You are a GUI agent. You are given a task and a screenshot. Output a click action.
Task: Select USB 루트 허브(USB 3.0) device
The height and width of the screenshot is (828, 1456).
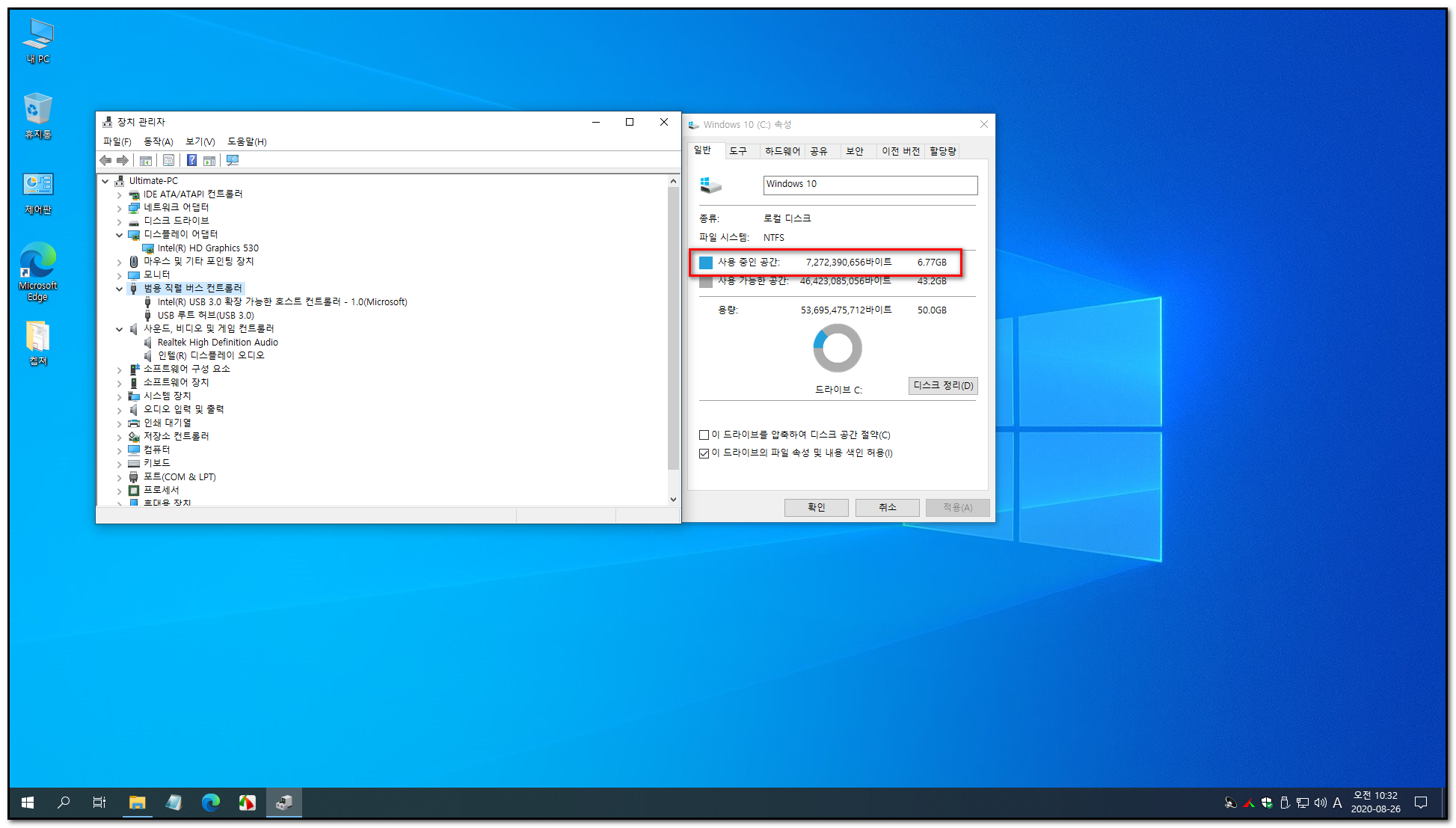[x=206, y=316]
